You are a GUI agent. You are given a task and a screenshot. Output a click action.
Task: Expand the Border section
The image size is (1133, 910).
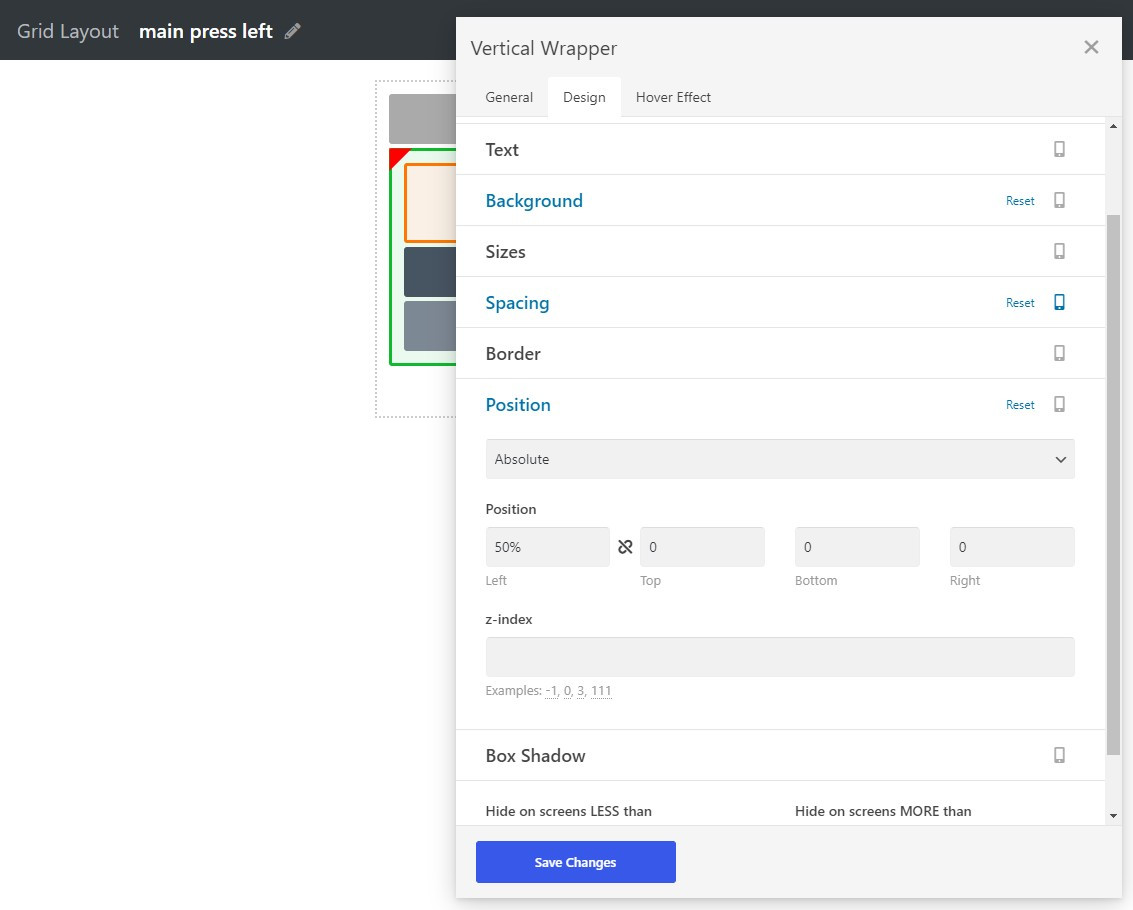click(780, 353)
